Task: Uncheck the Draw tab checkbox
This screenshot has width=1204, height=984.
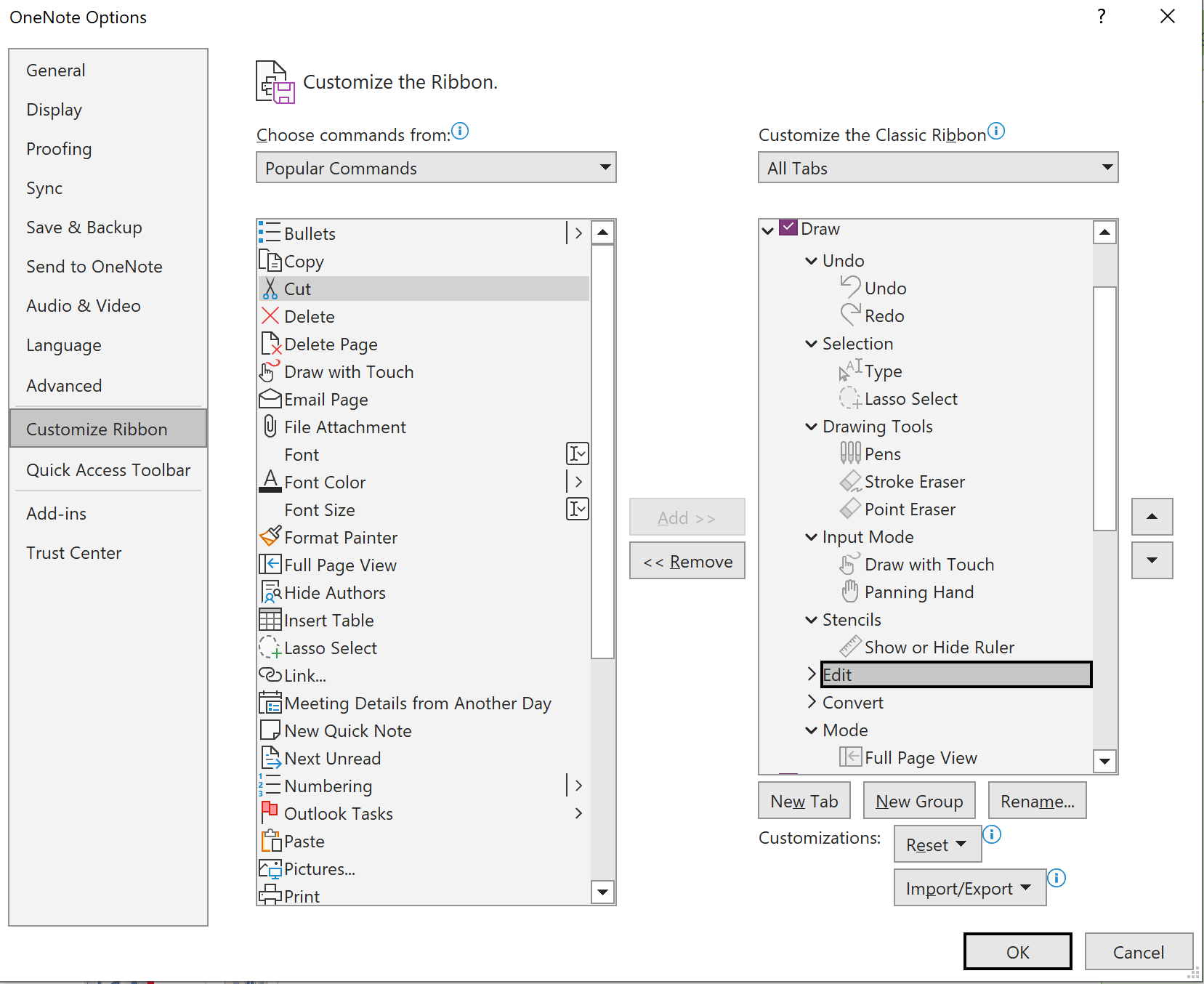Action: pos(789,227)
